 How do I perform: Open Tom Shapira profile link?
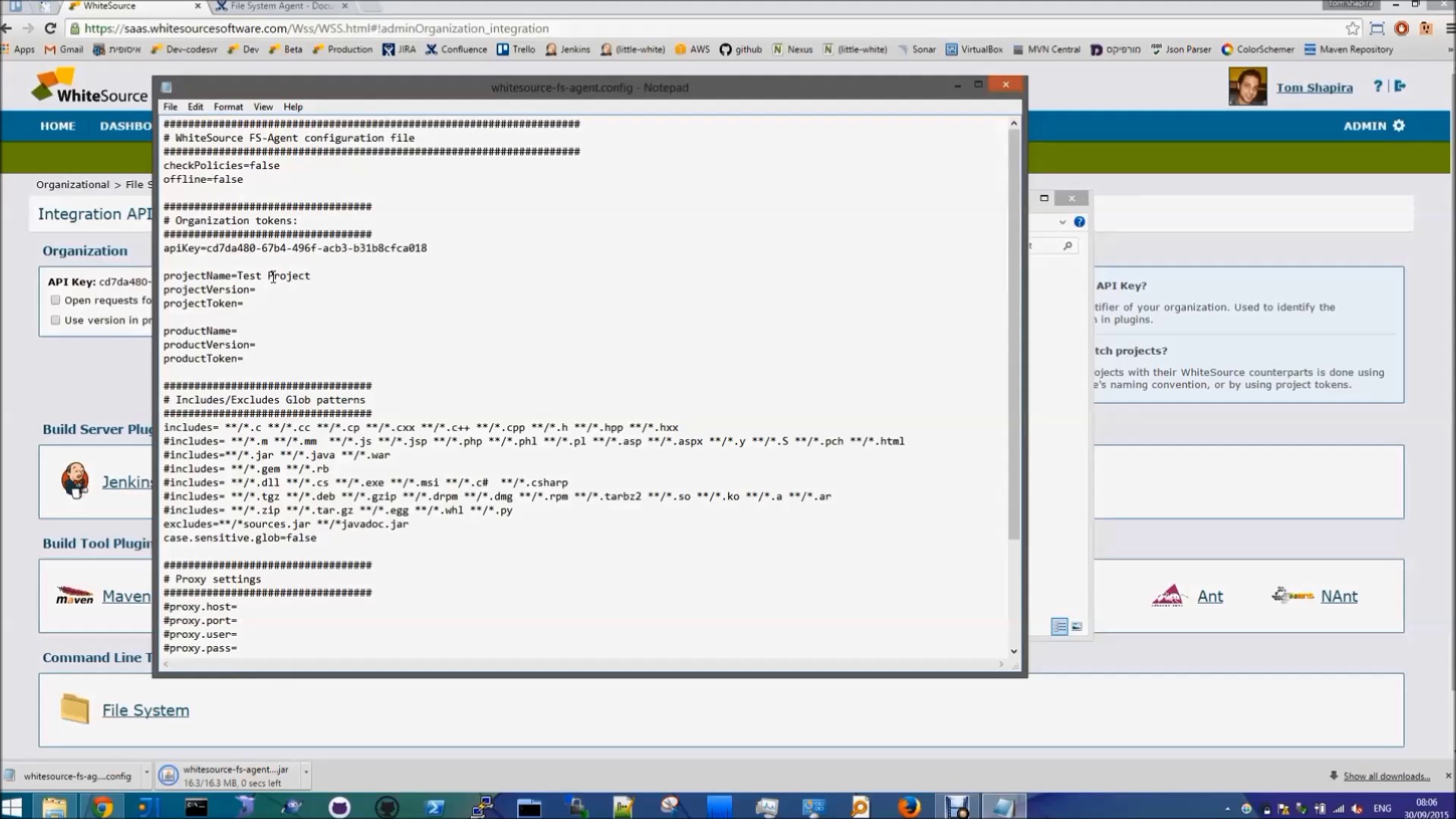coord(1314,88)
